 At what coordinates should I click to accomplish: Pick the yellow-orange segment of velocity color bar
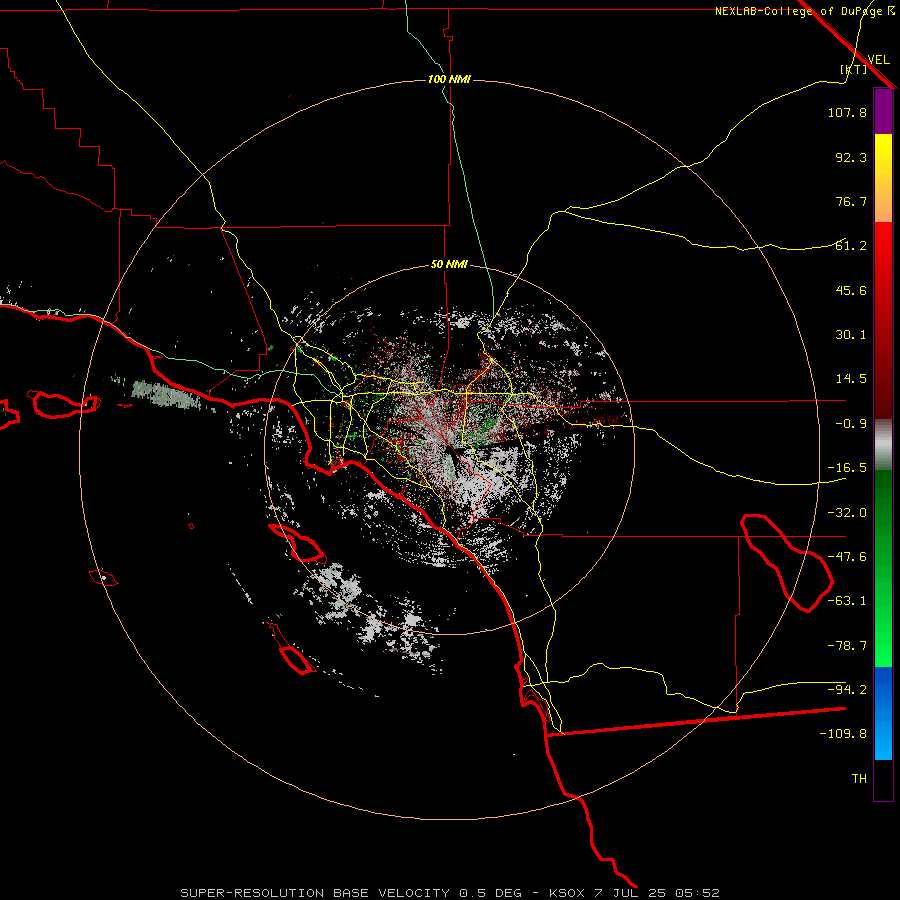[x=883, y=178]
